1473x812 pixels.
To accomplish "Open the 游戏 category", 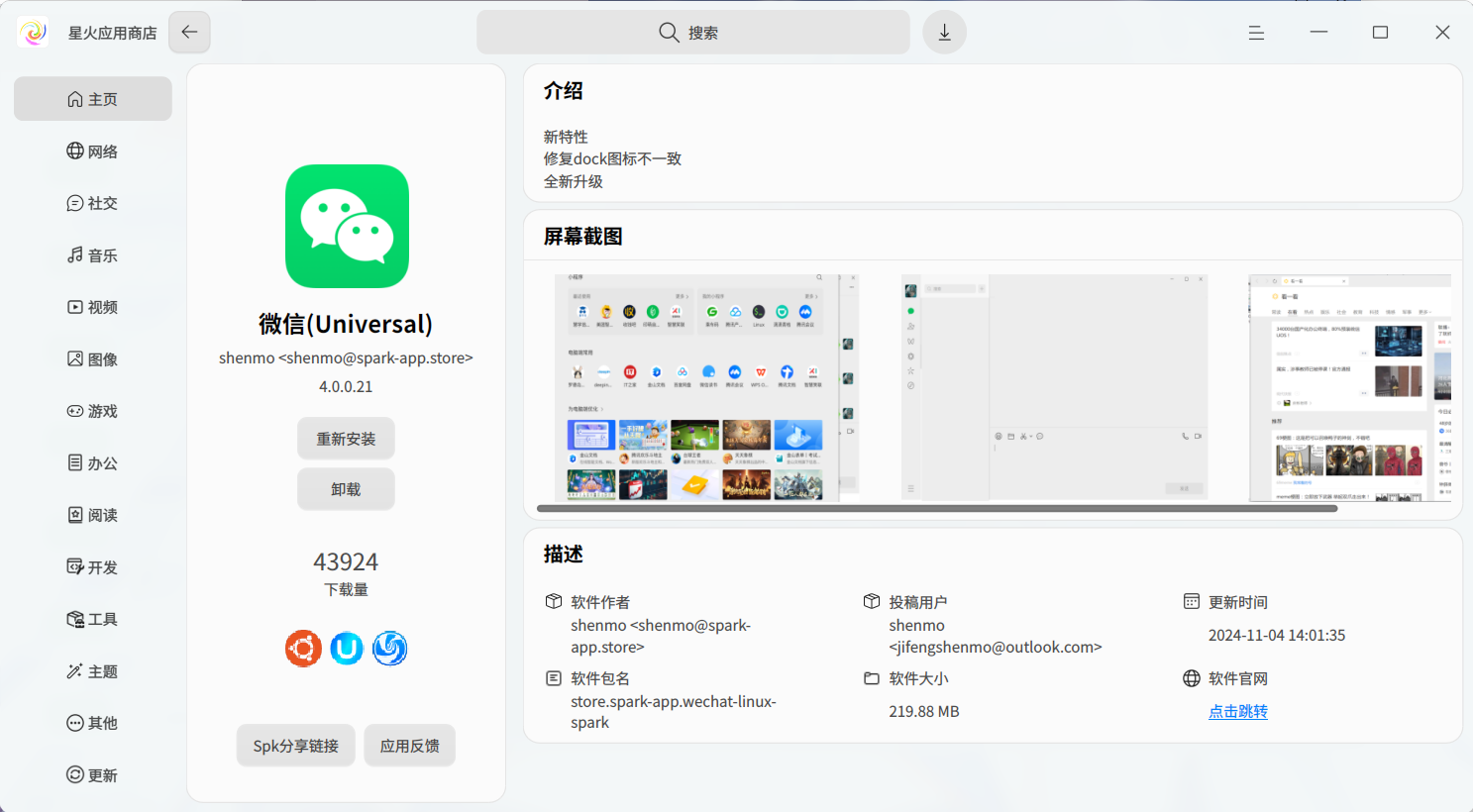I will pos(93,411).
